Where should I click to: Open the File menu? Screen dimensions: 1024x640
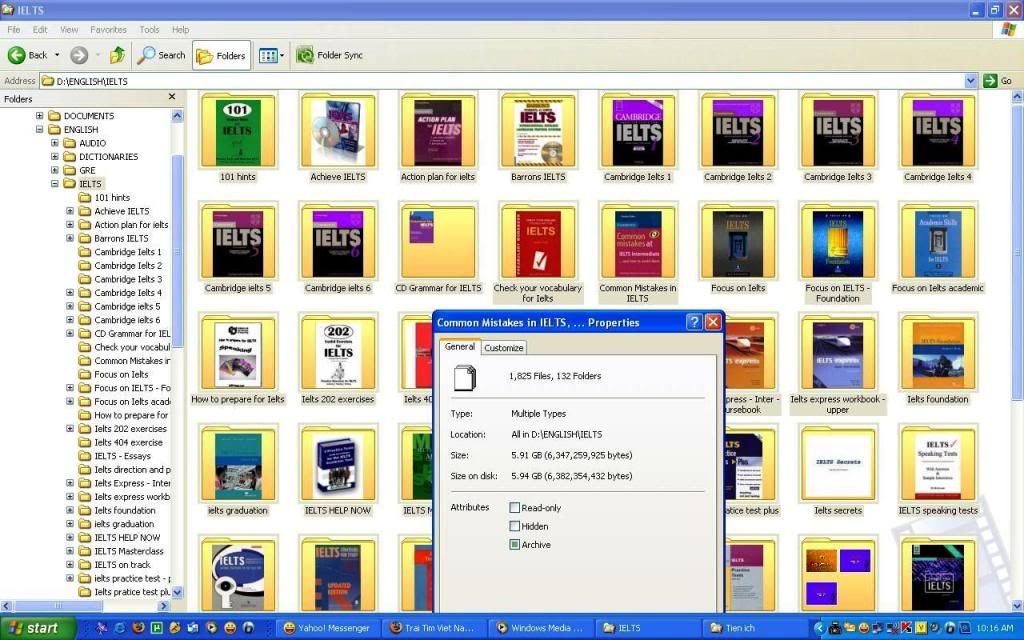click(x=14, y=29)
